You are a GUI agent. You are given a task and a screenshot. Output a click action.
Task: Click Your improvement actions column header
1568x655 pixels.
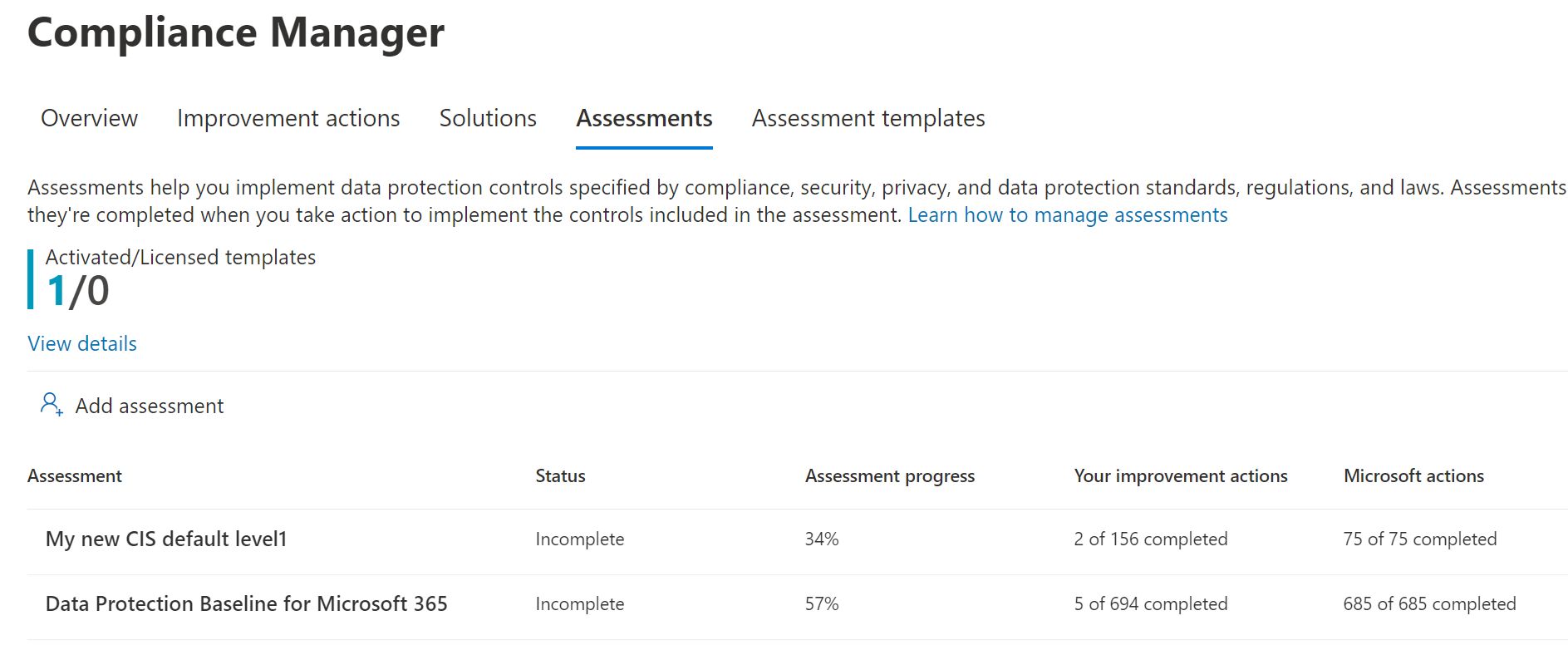[1180, 476]
